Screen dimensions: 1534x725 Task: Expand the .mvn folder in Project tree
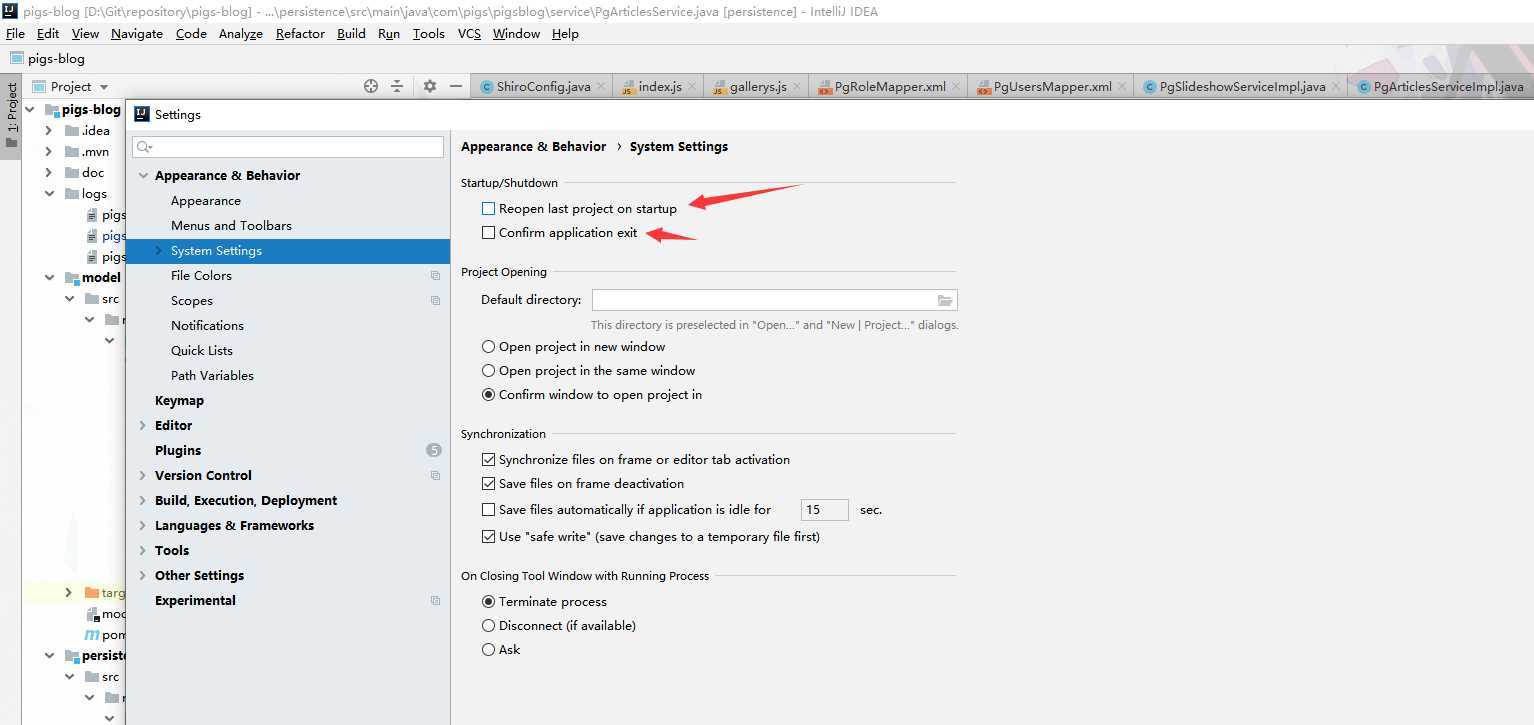click(x=49, y=152)
